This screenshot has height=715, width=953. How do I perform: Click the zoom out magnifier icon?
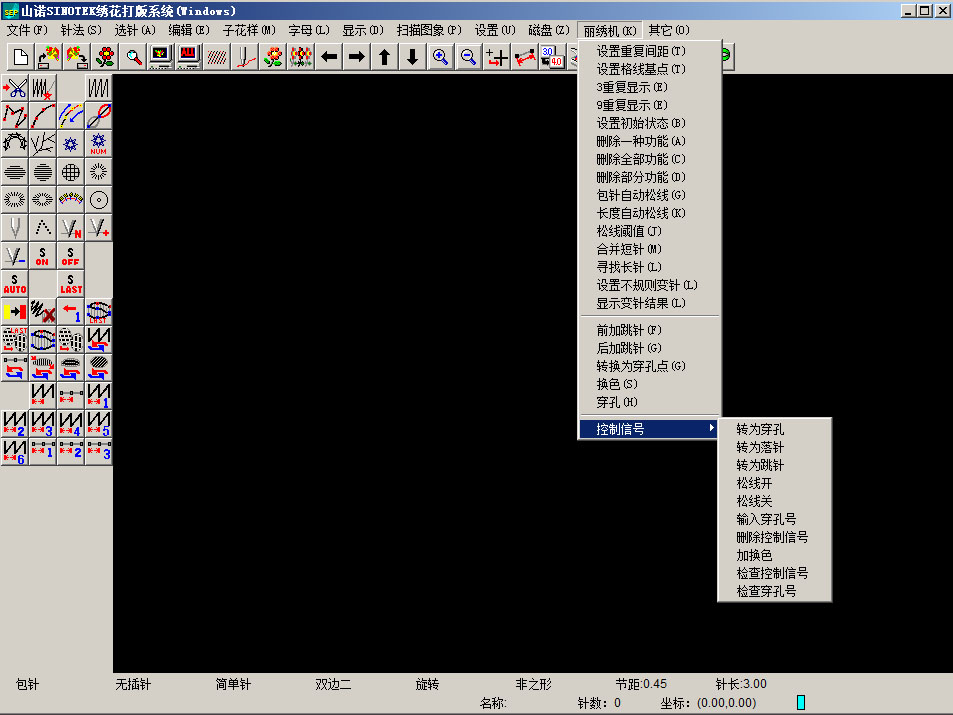[468, 57]
